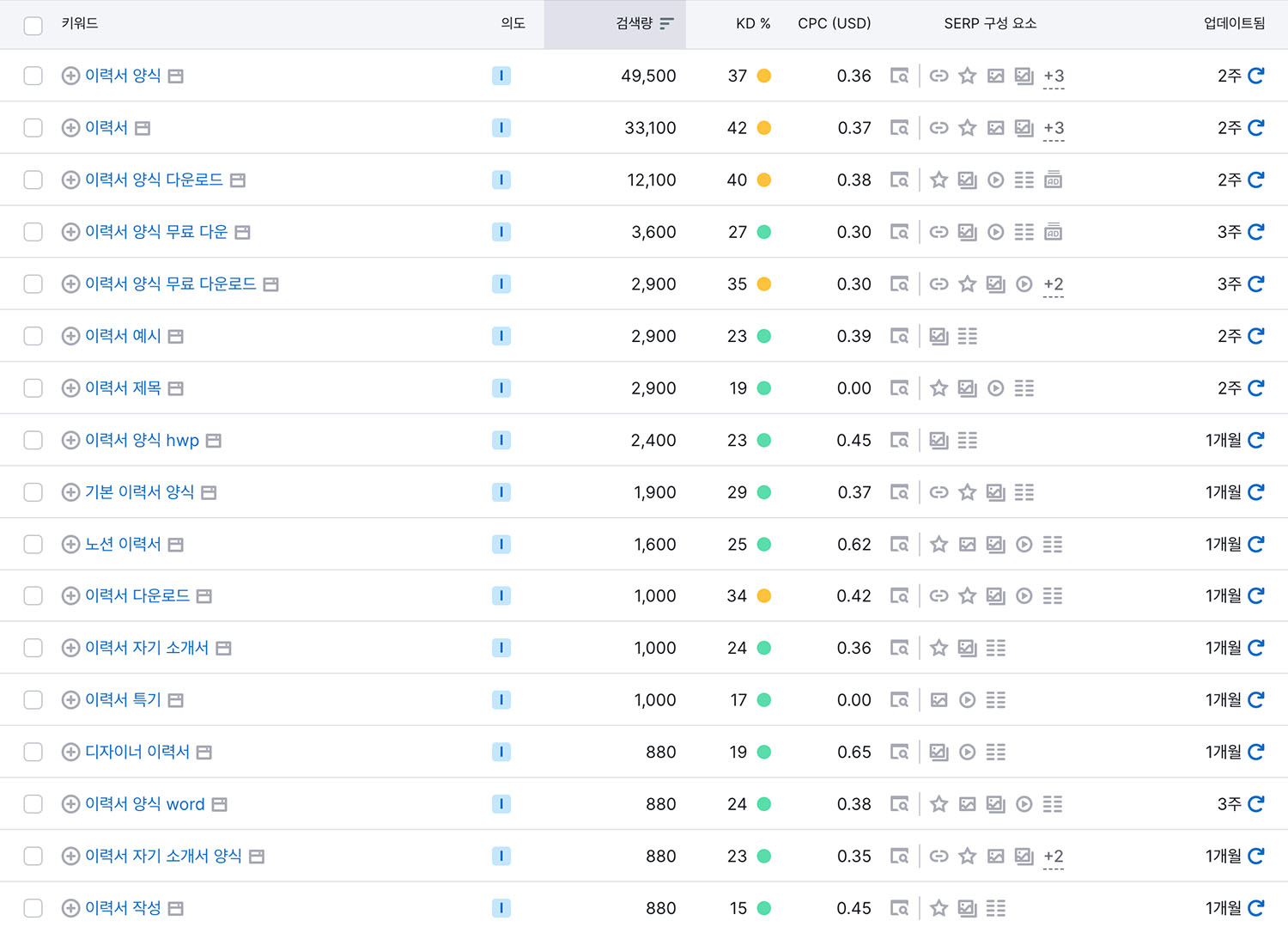The height and width of the screenshot is (933, 1288).
Task: Sort by CPC (USD) column header
Action: pyautogui.click(x=834, y=24)
